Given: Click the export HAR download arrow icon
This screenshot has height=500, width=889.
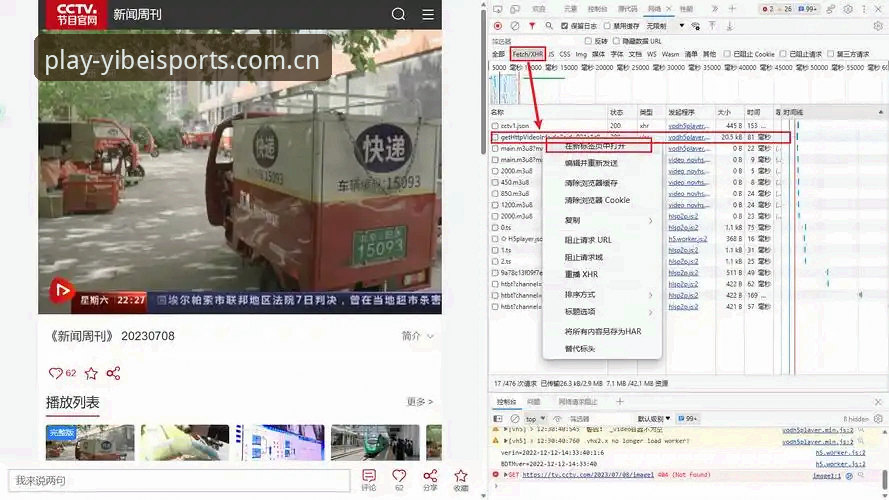Looking at the screenshot, I should tap(730, 26).
